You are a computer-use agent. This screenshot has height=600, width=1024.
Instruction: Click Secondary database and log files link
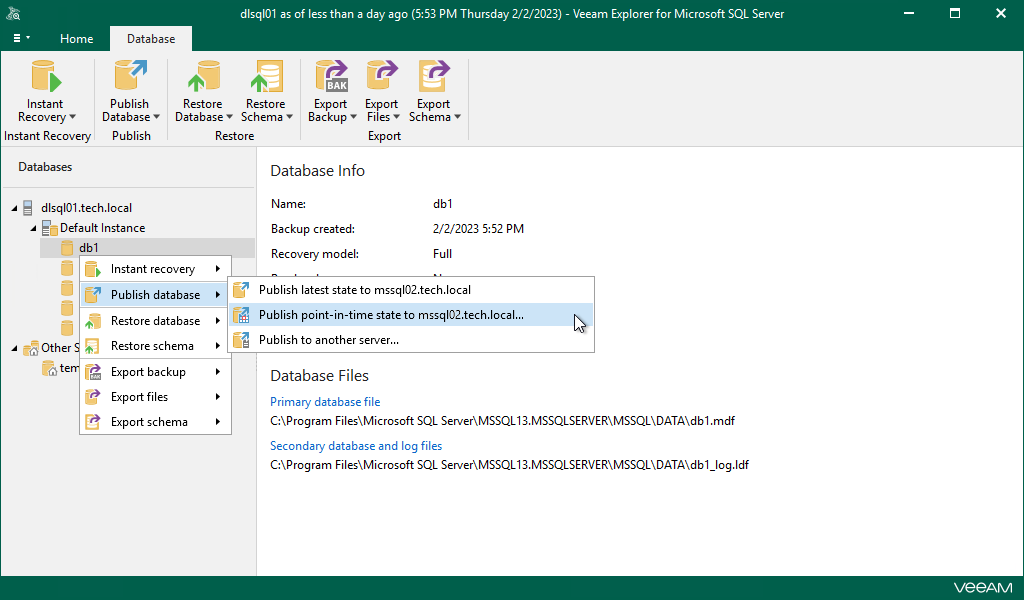coord(356,446)
